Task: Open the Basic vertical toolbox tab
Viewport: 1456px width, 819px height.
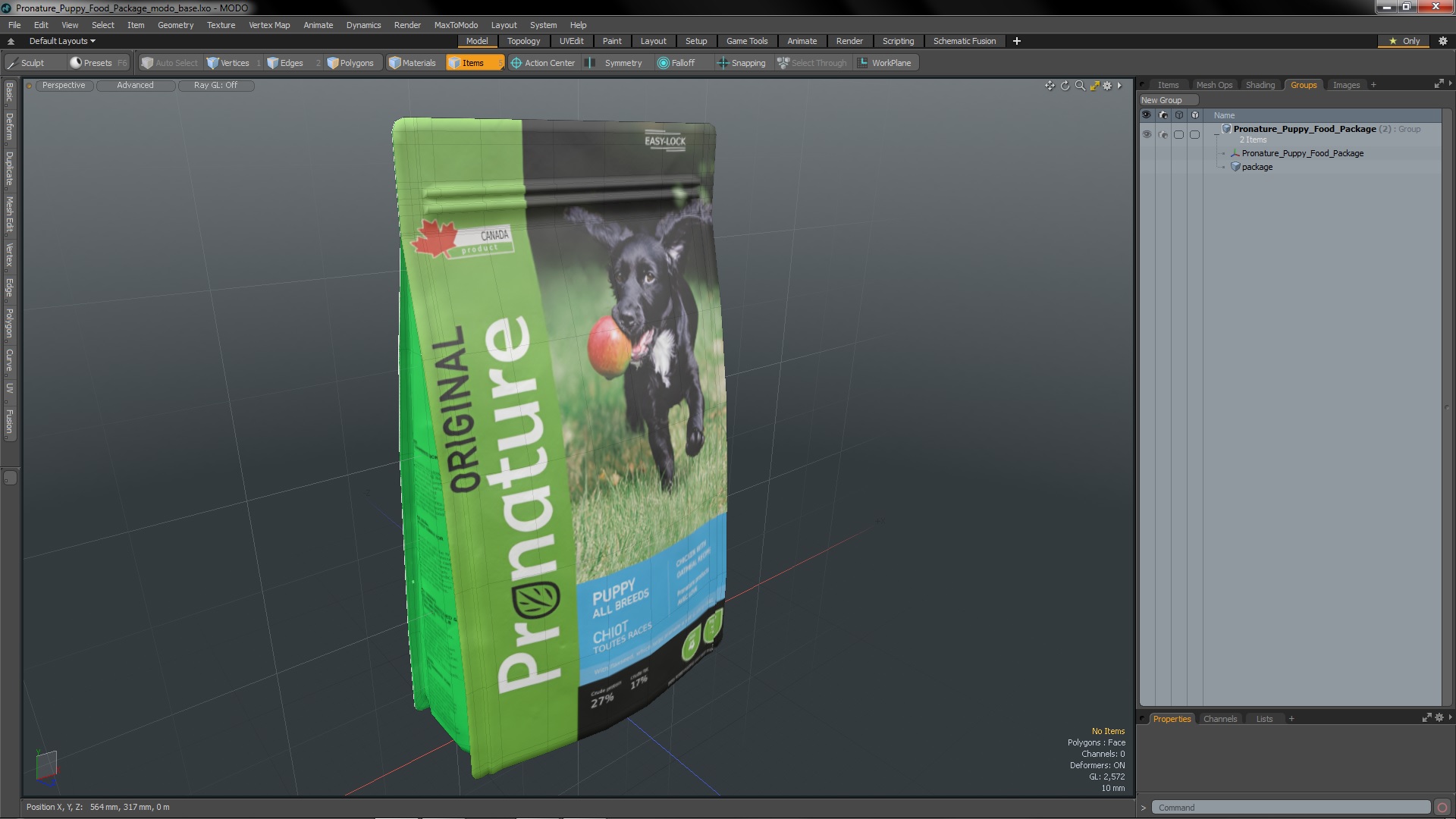Action: point(9,93)
